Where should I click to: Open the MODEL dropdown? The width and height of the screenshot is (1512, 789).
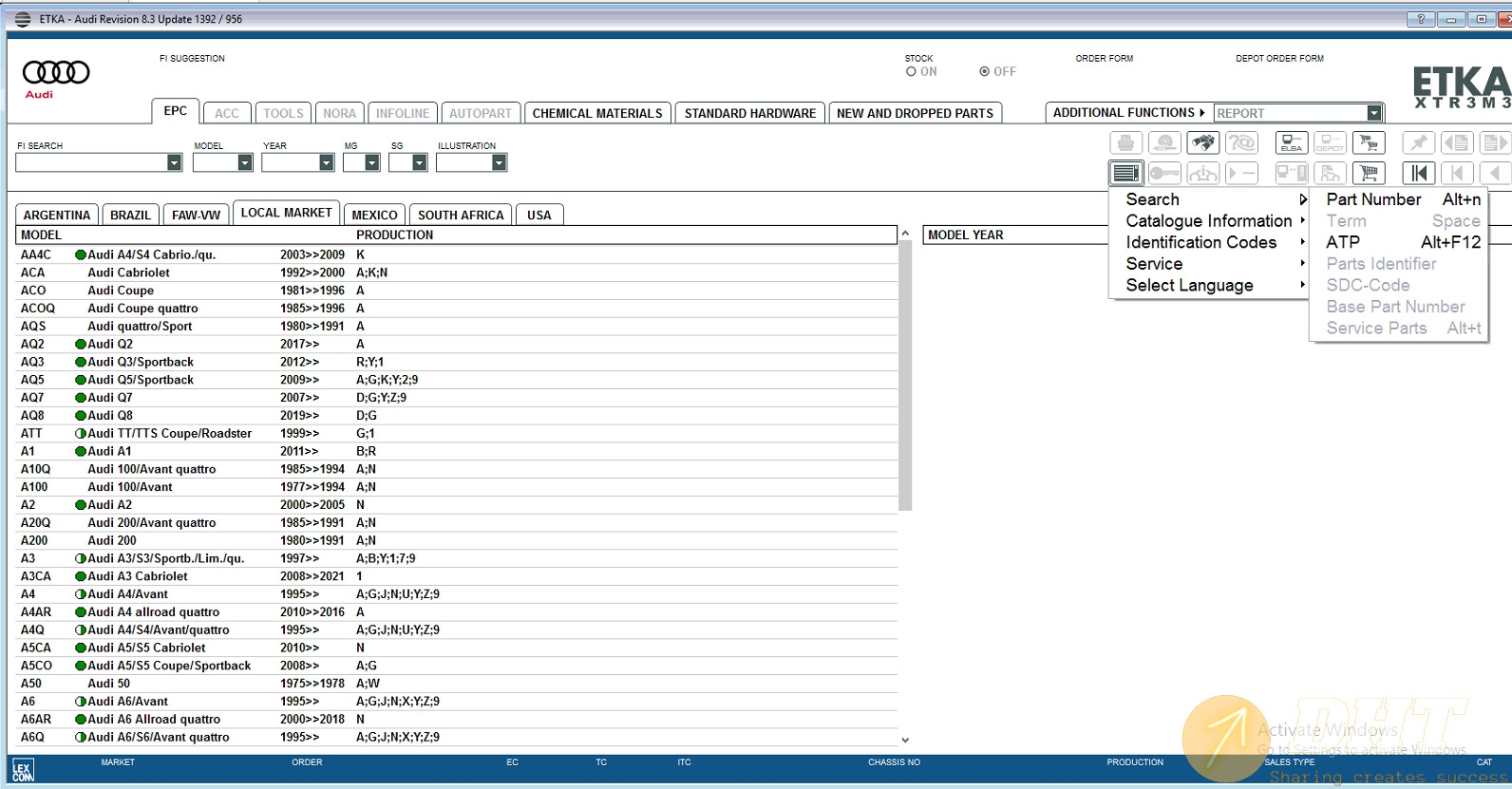click(245, 162)
